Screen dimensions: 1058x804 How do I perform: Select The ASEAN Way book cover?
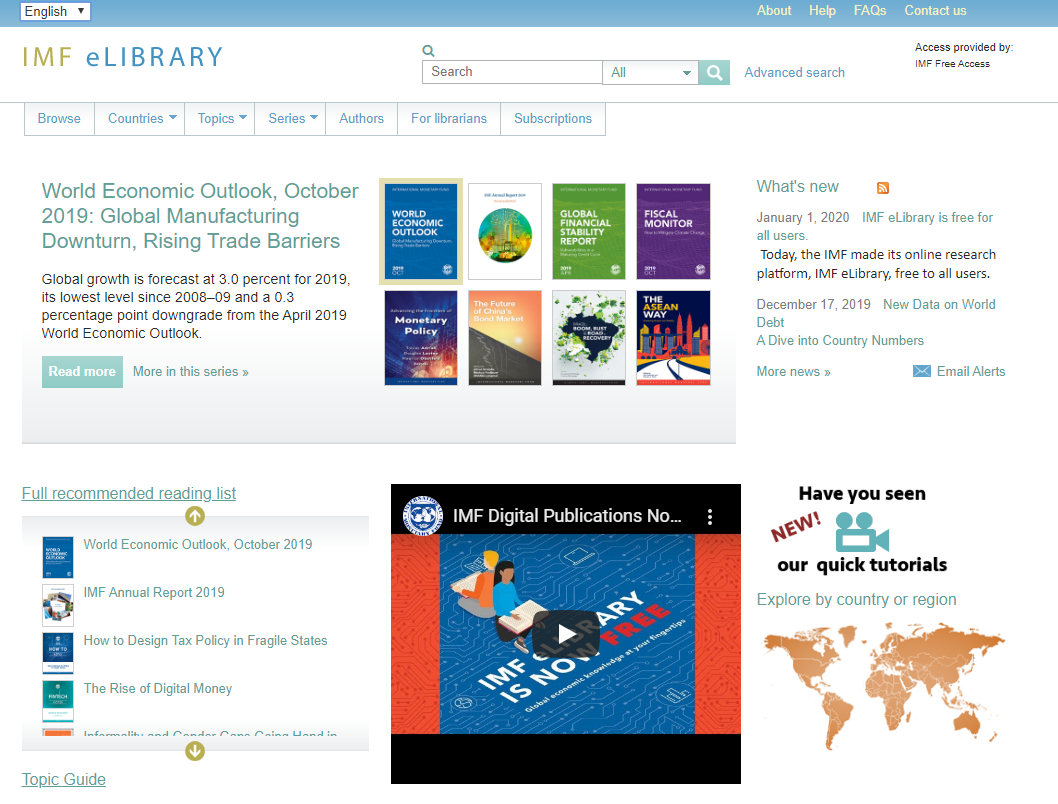click(x=673, y=338)
